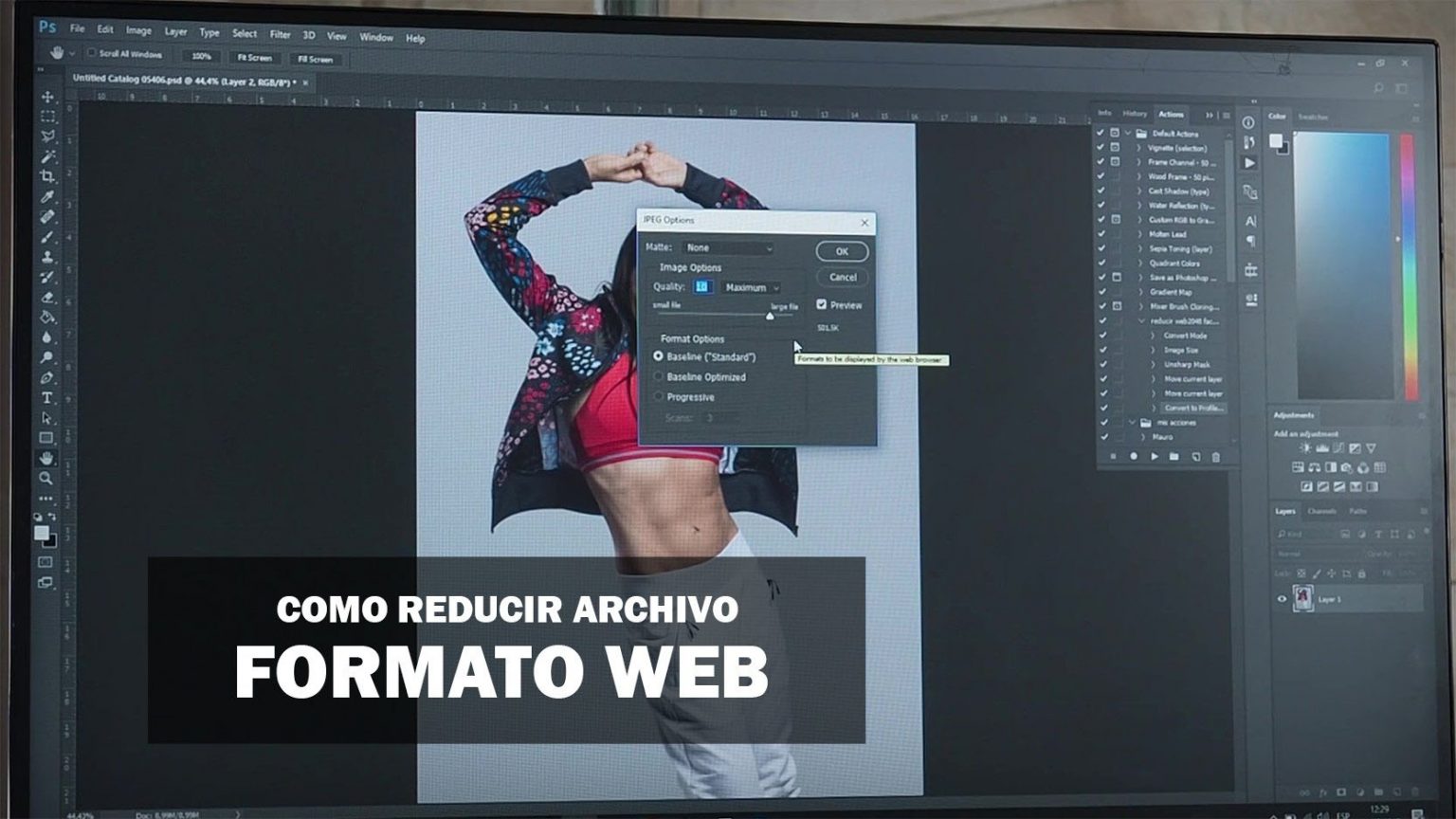Click OK in JPEG Options dialog
The height and width of the screenshot is (819, 1456).
pyautogui.click(x=842, y=251)
